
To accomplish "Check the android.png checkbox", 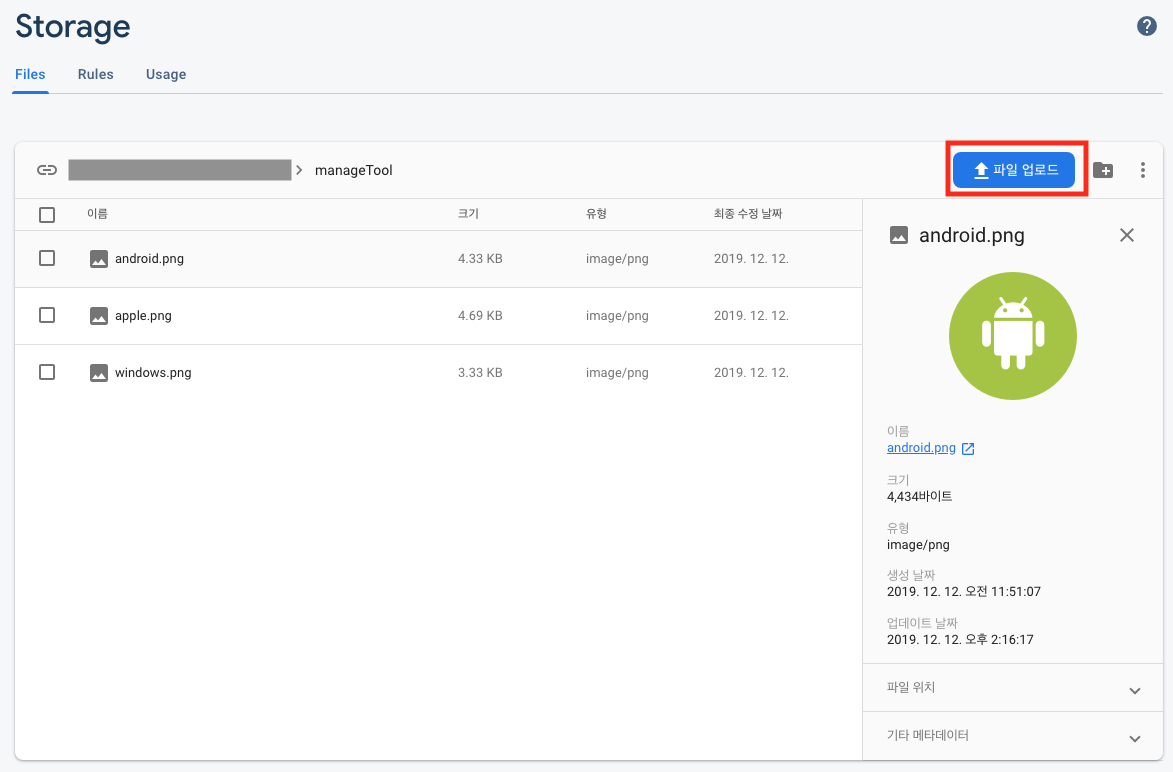I will [x=47, y=258].
